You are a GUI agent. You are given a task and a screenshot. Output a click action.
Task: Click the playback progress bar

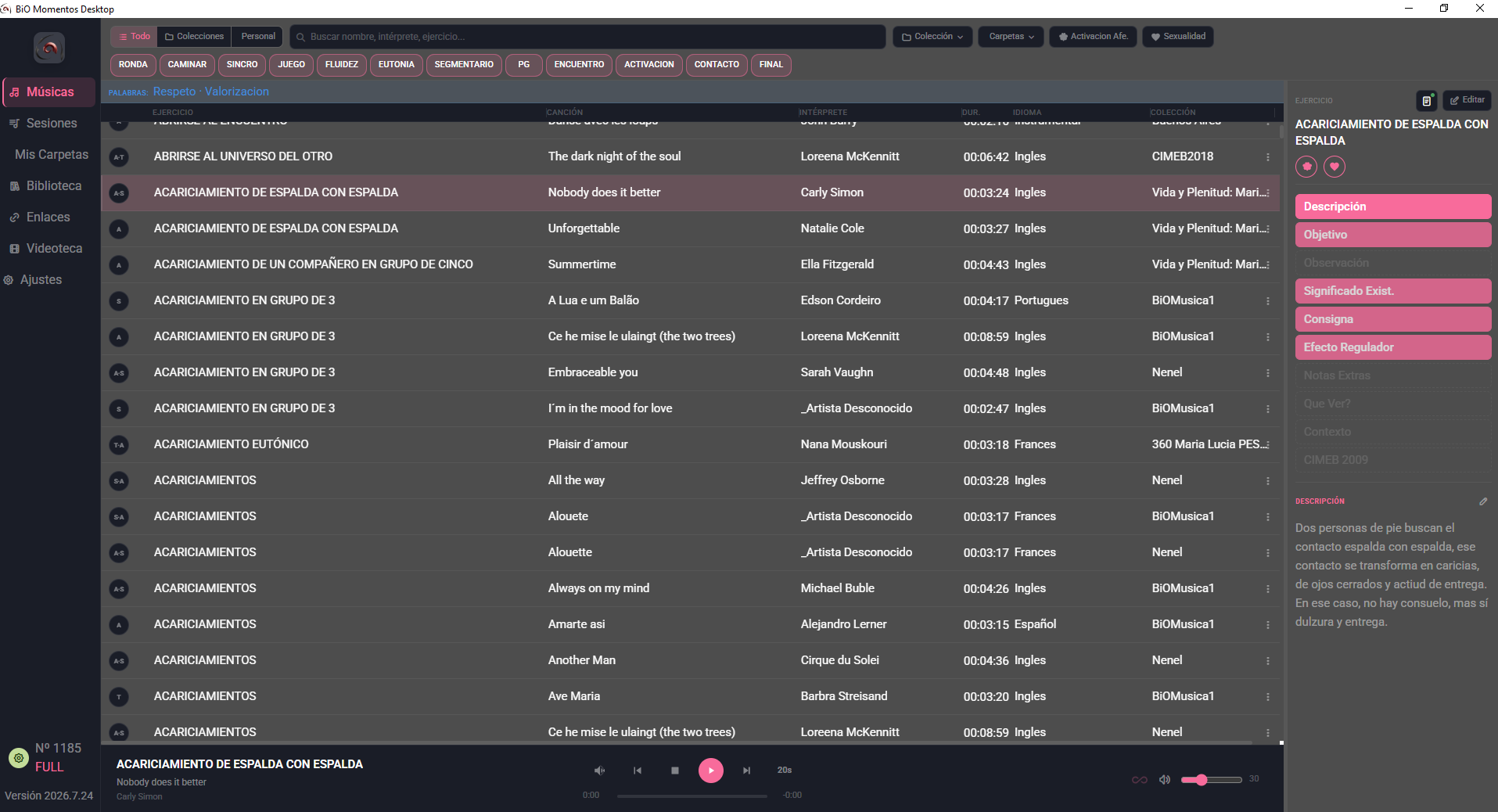click(692, 796)
